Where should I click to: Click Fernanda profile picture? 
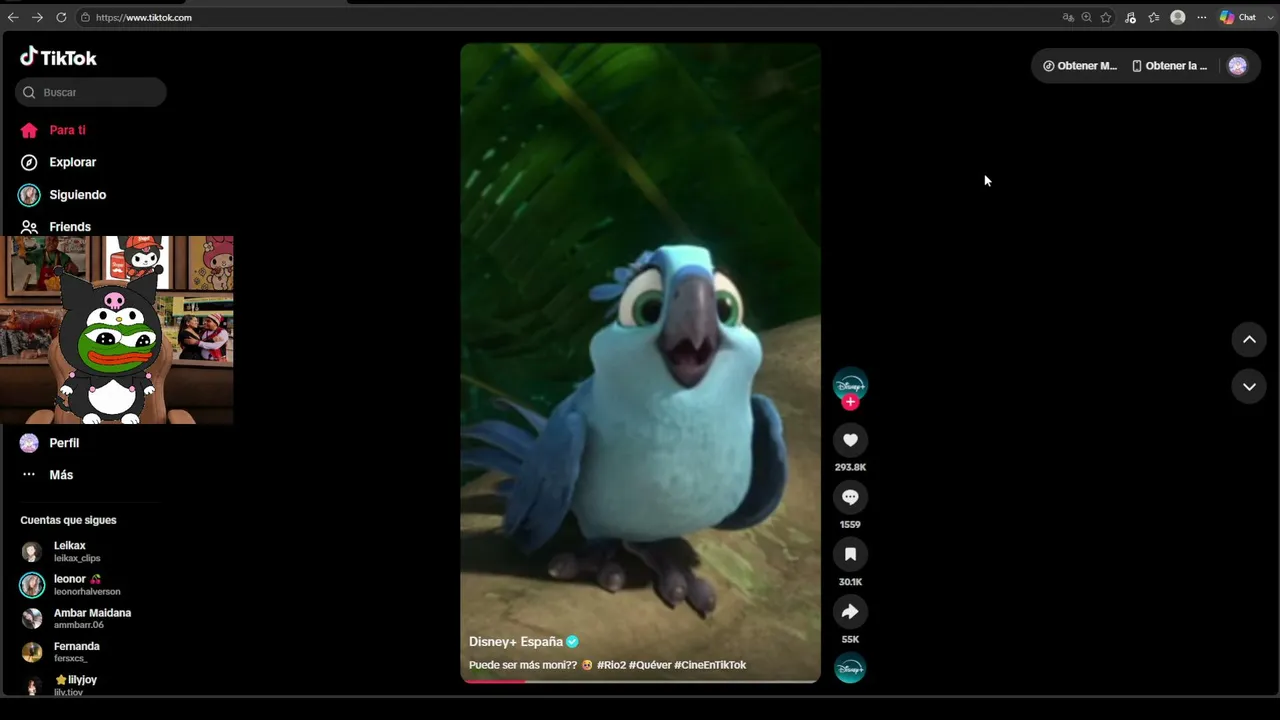[x=32, y=652]
